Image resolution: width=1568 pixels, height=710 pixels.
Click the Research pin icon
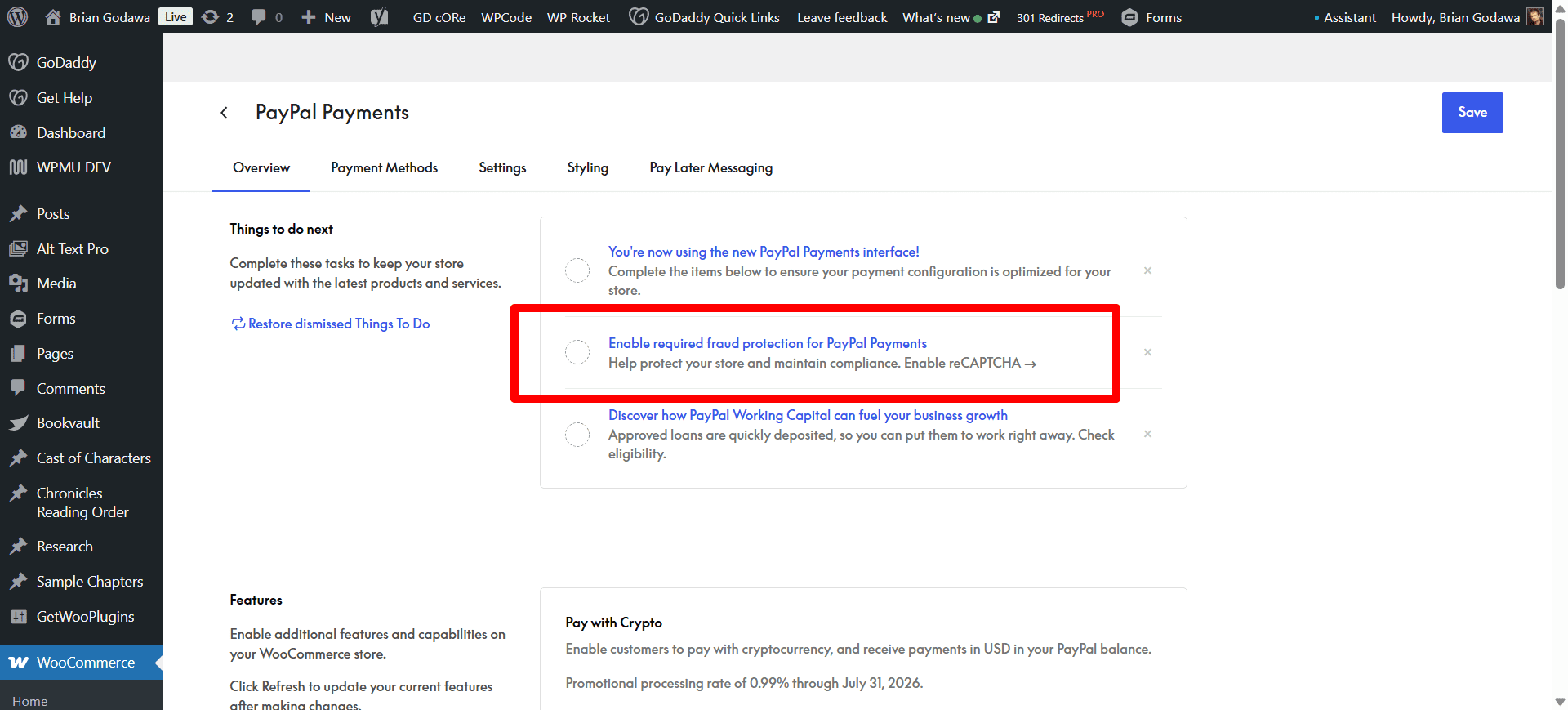[x=18, y=547]
